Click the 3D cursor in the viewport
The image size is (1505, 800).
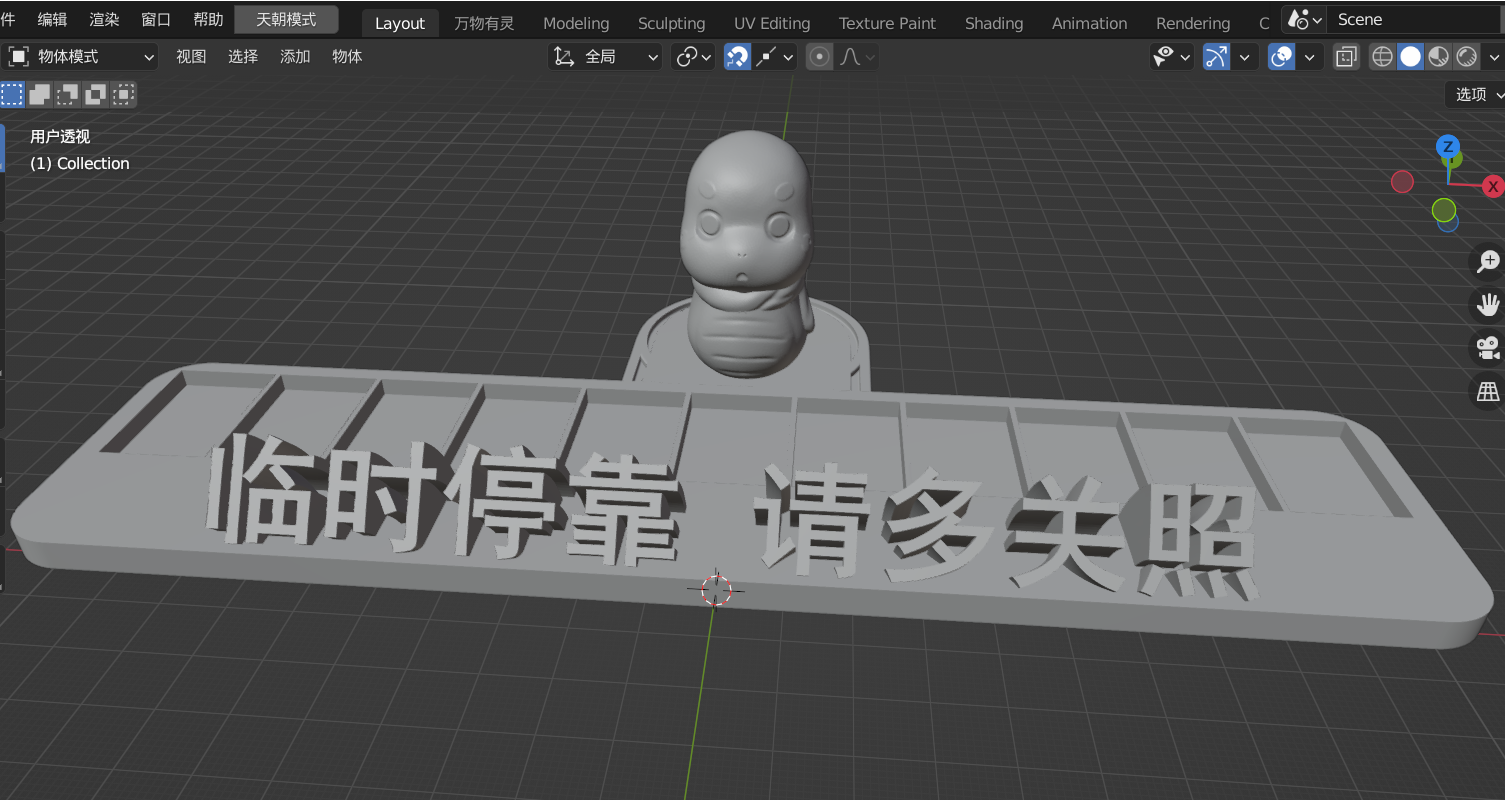(716, 589)
